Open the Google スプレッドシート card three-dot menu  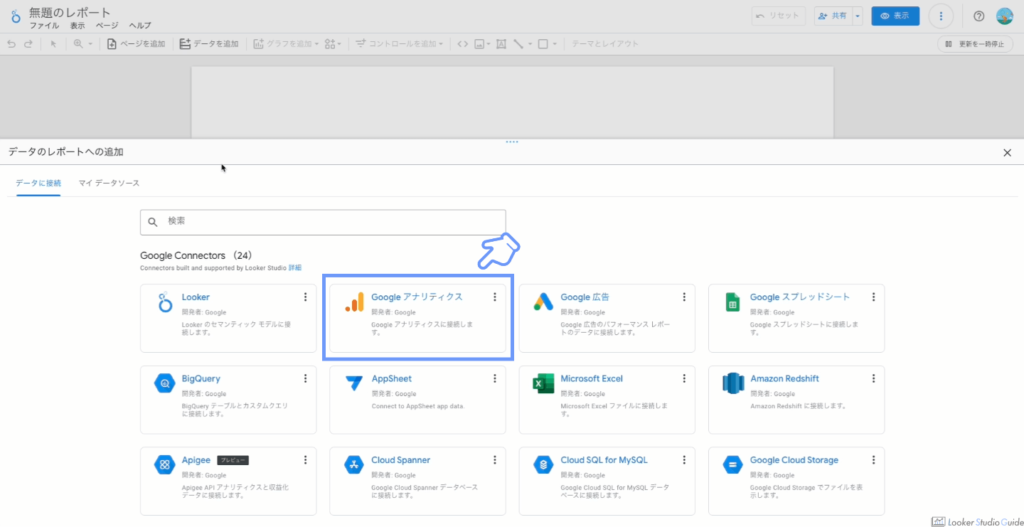(873, 297)
